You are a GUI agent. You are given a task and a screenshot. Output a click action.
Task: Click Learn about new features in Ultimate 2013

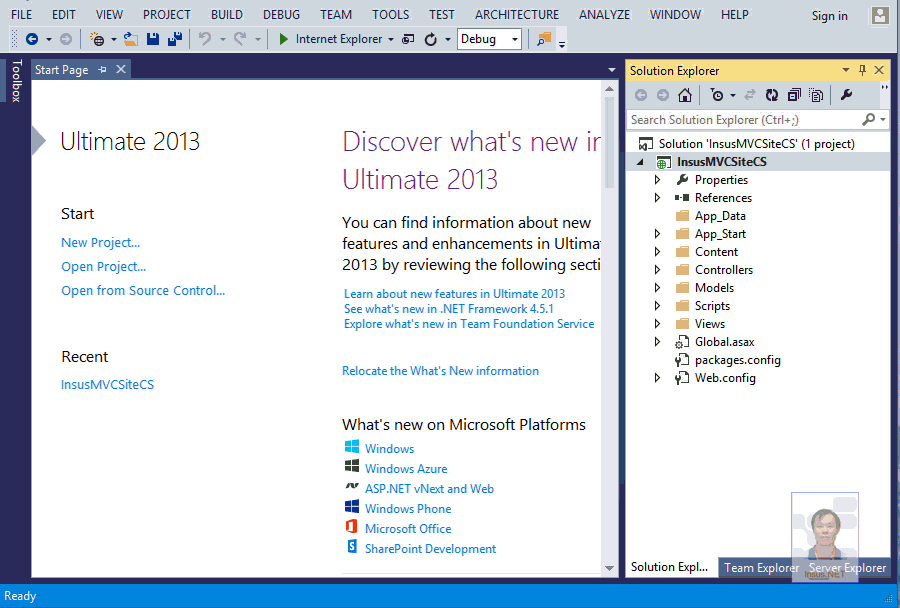tap(454, 294)
